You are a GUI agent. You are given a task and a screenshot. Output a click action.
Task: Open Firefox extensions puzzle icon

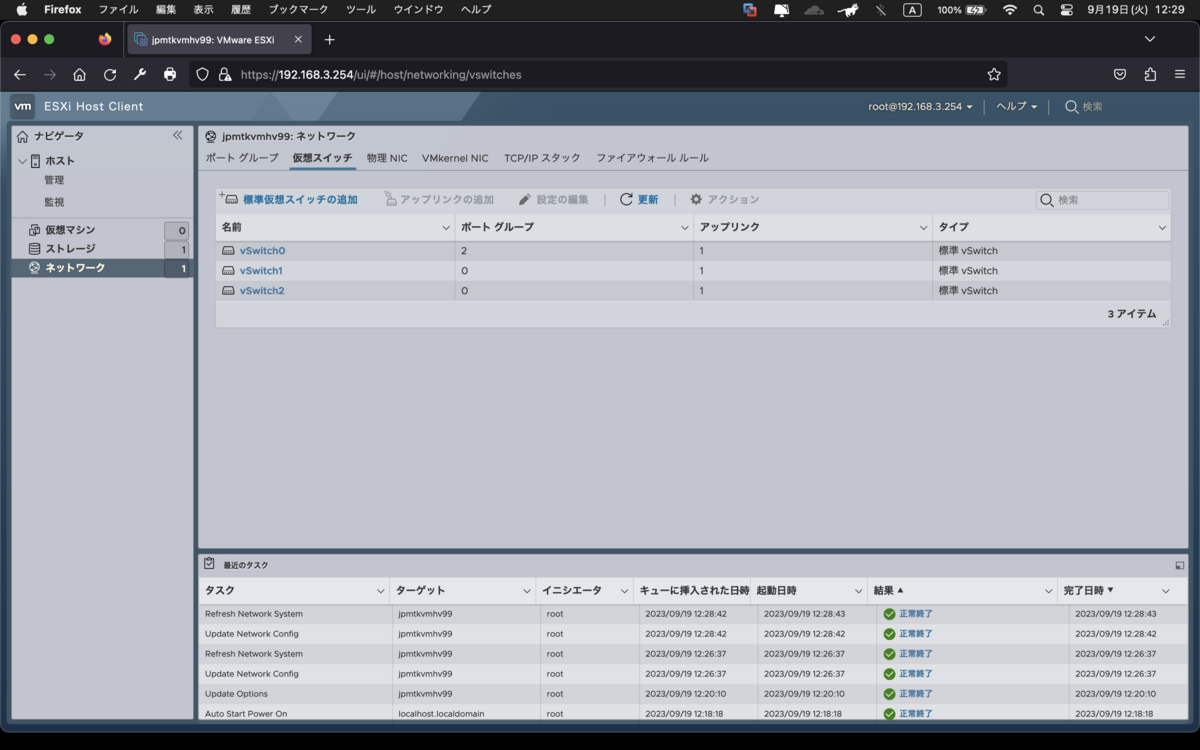click(1150, 75)
